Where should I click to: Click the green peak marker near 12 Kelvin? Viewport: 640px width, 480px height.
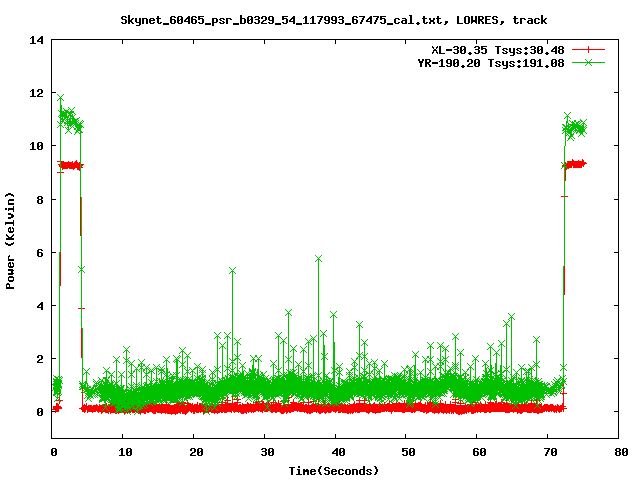point(60,98)
